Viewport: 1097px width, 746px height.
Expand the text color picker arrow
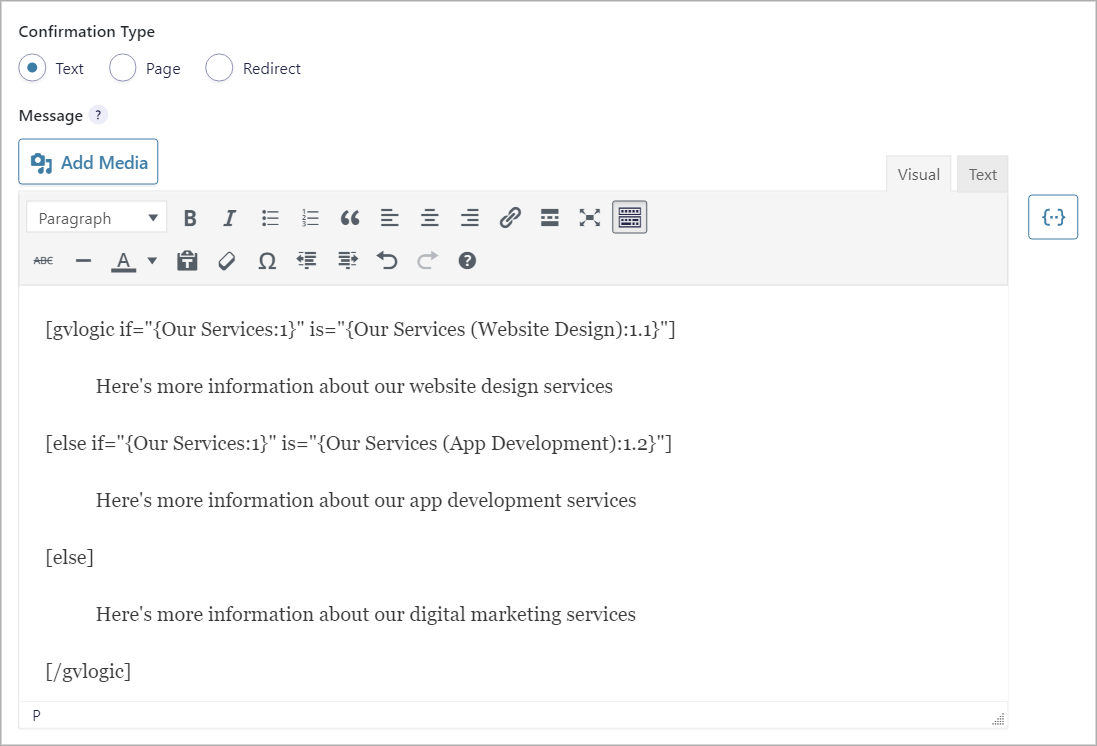152,261
